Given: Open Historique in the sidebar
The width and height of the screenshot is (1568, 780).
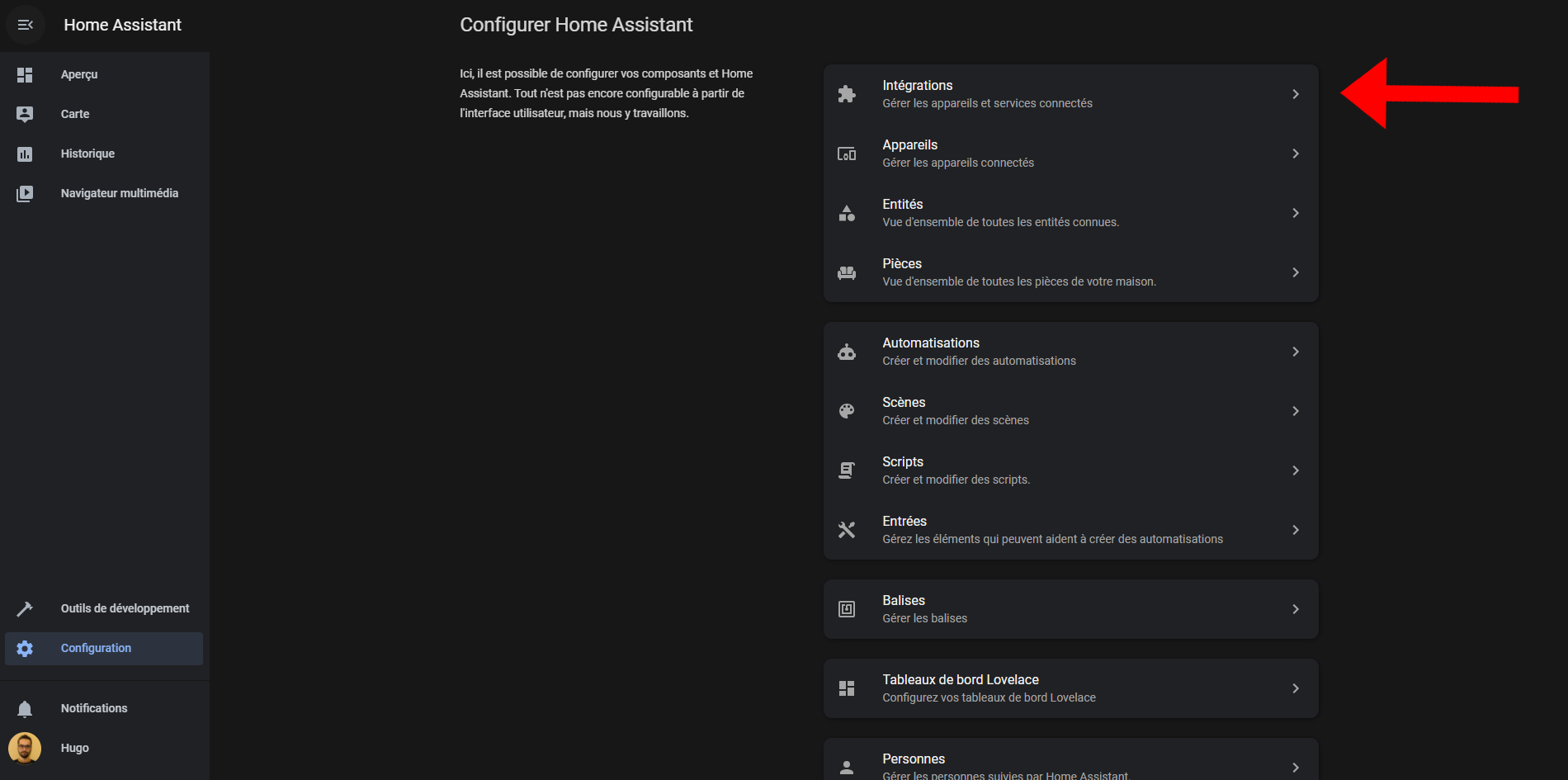Looking at the screenshot, I should pos(104,154).
